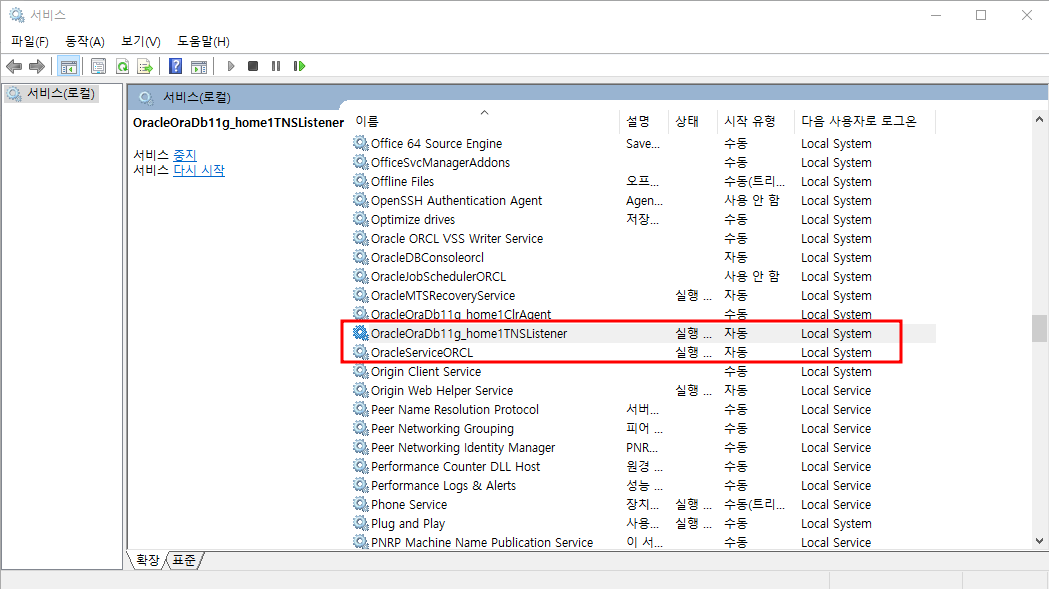Click gear icon beside Origin Client Service
The width and height of the screenshot is (1049, 589).
(361, 371)
